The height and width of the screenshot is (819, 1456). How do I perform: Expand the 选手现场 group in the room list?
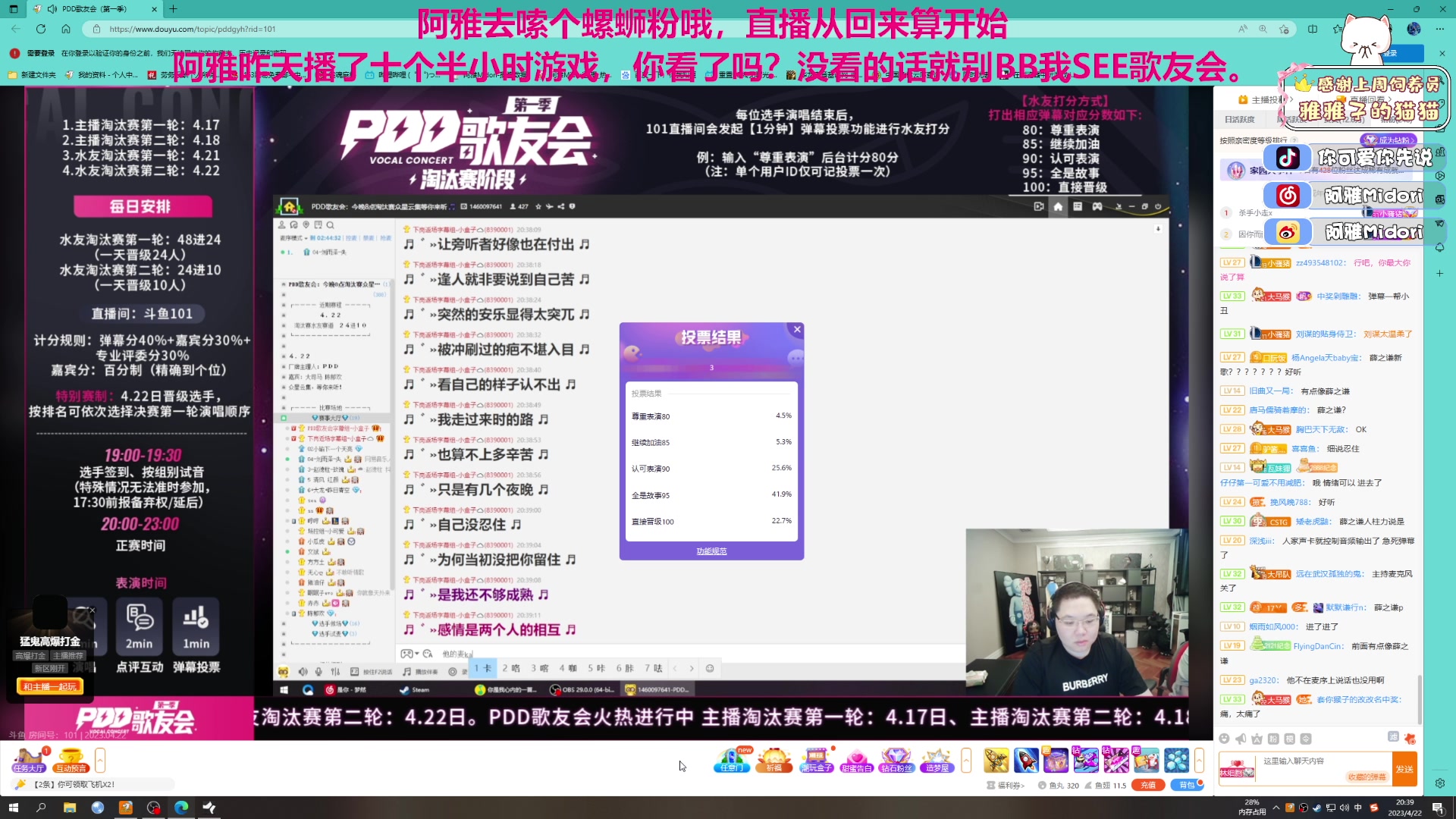click(332, 624)
